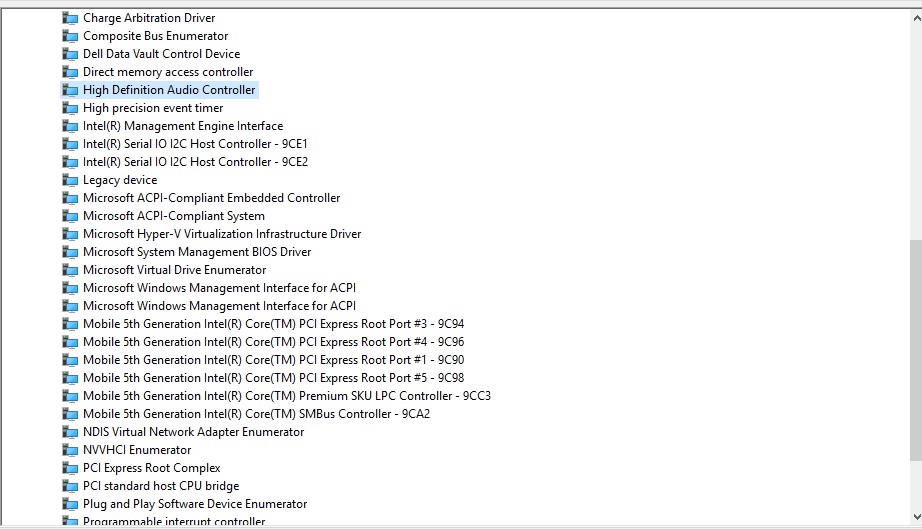This screenshot has height=529, width=922.
Task: Click the Direct memory access controller icon
Action: [70, 72]
